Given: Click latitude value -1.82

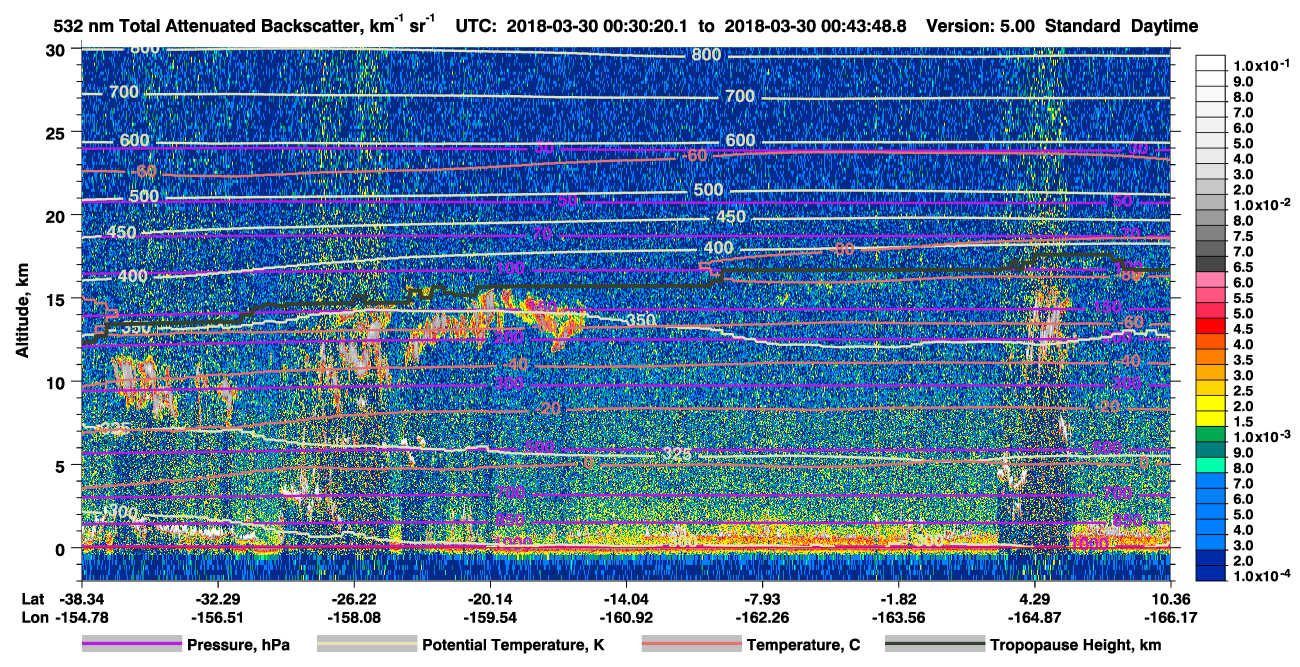Looking at the screenshot, I should 898,598.
